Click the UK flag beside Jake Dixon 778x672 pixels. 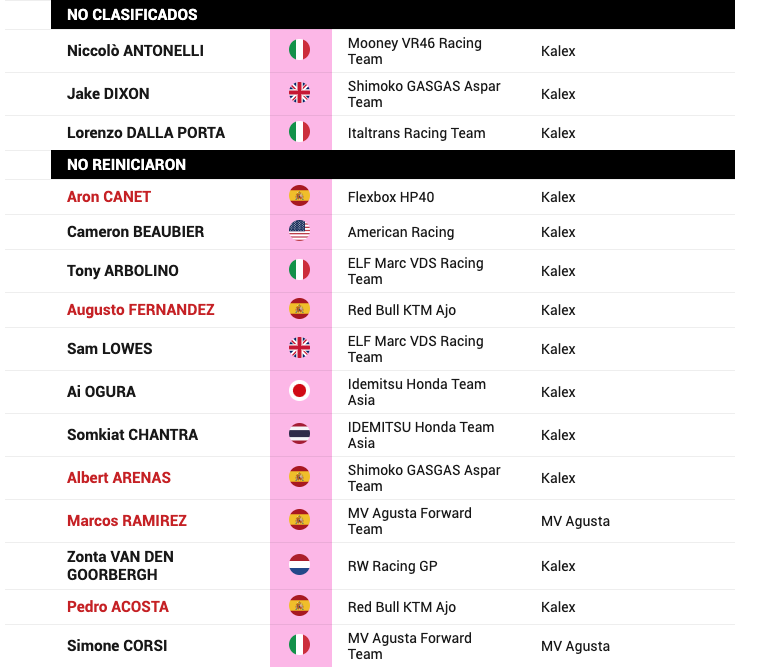[x=299, y=93]
